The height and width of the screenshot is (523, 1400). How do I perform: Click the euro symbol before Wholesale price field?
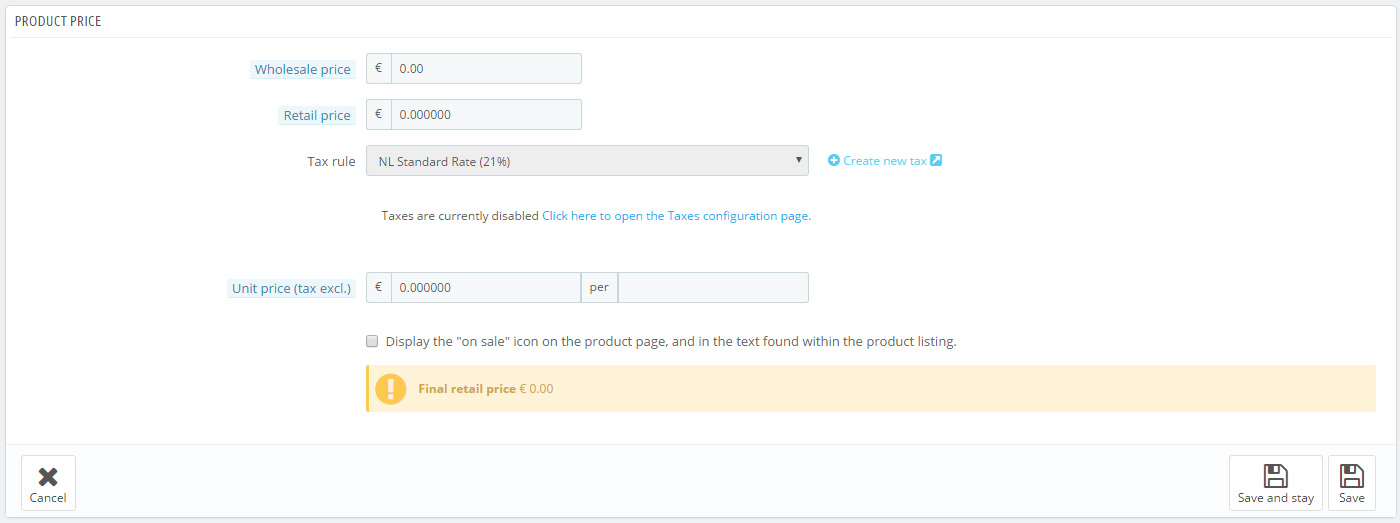[x=379, y=69]
